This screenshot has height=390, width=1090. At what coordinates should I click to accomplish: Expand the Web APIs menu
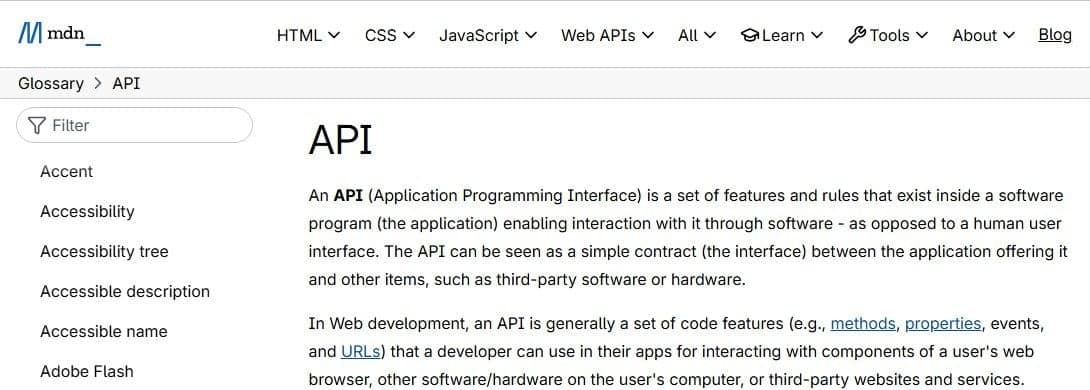click(608, 35)
